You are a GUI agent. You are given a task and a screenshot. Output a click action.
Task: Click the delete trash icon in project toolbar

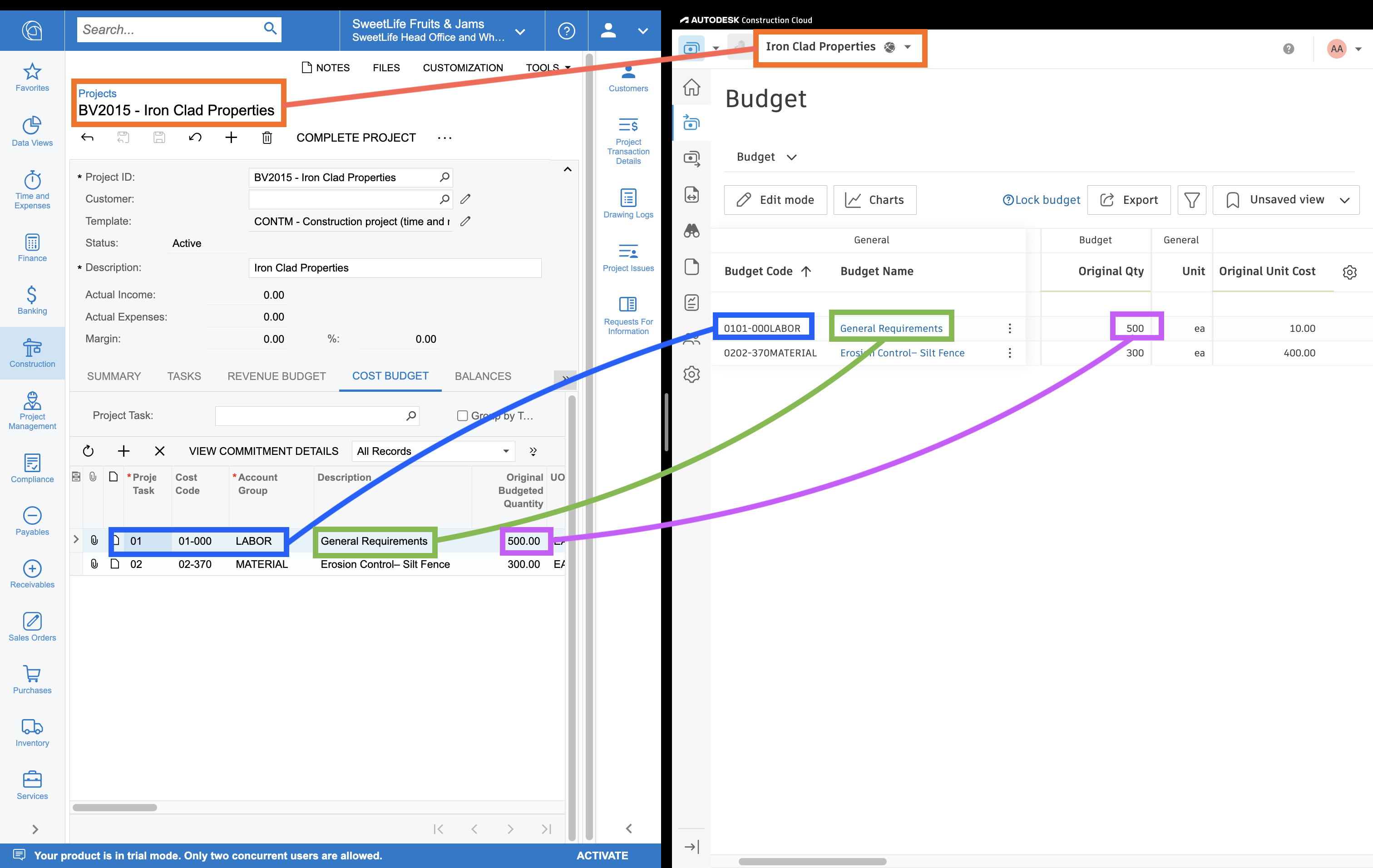pyautogui.click(x=267, y=138)
